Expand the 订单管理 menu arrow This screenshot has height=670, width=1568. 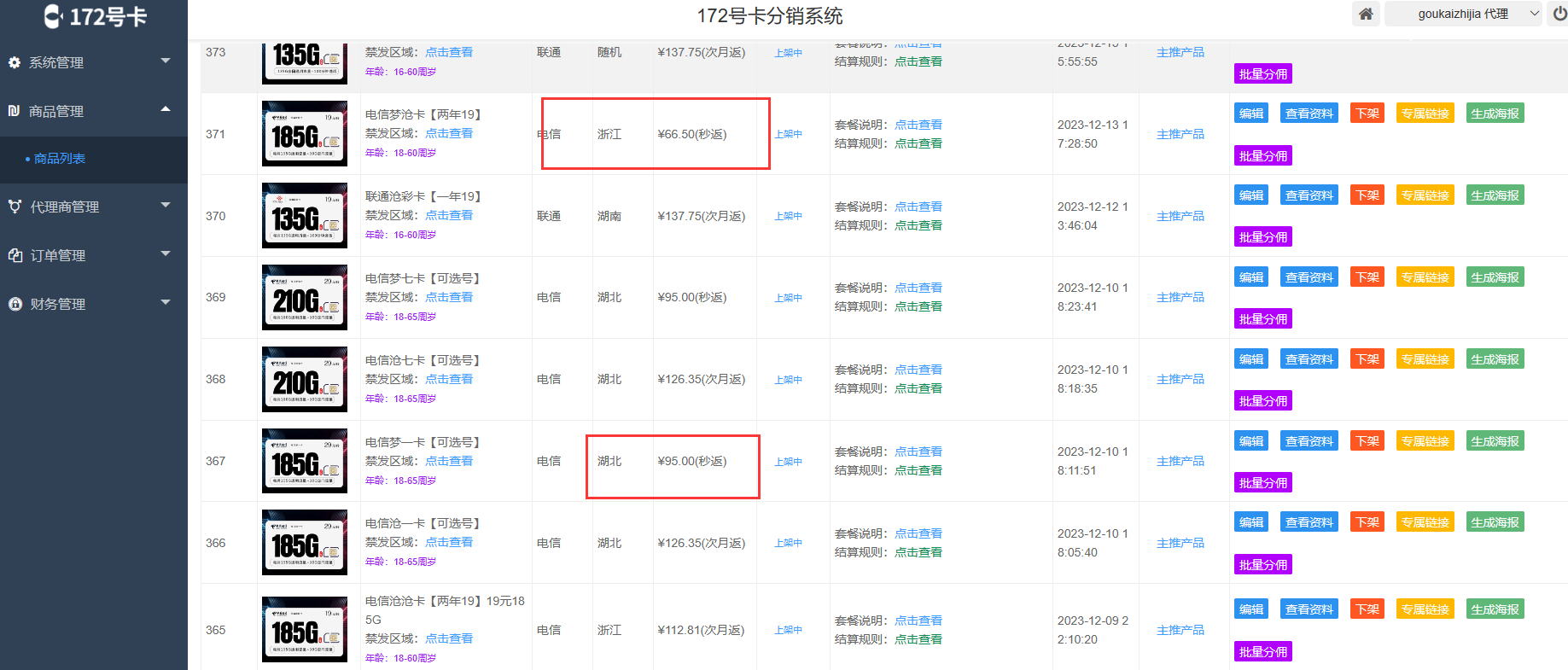click(x=166, y=253)
